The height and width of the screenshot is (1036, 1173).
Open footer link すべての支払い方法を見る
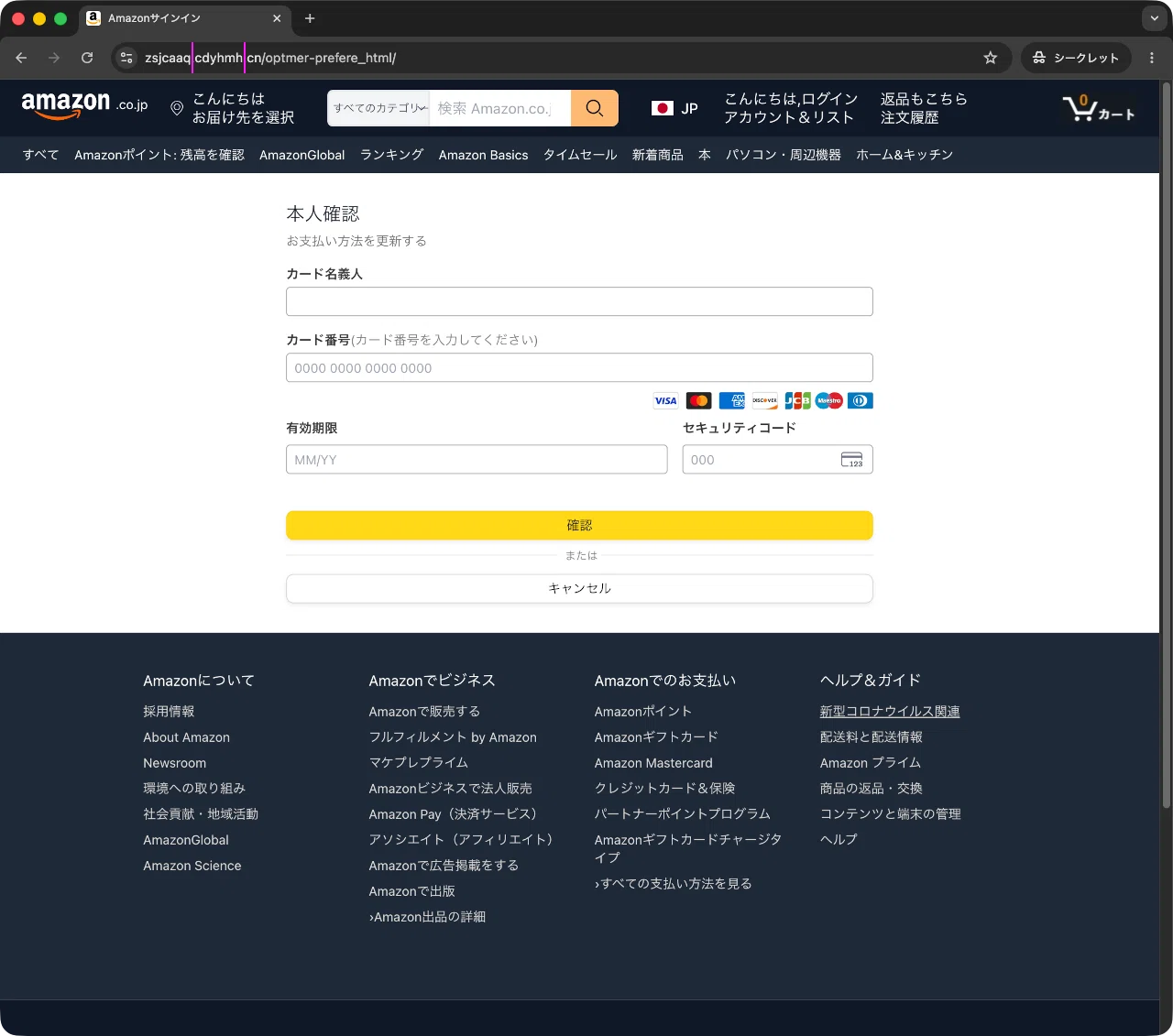pyautogui.click(x=674, y=883)
